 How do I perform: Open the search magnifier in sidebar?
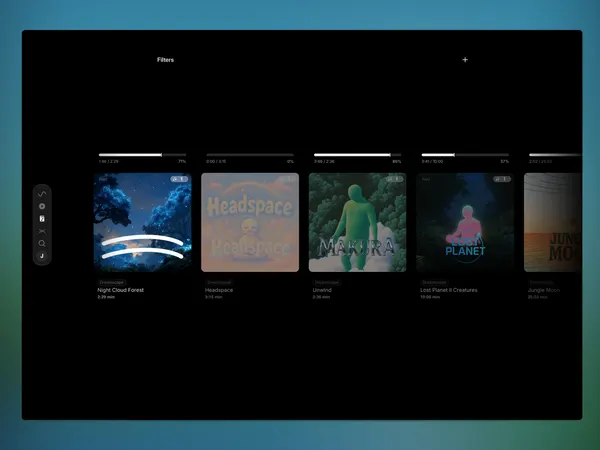coord(42,243)
